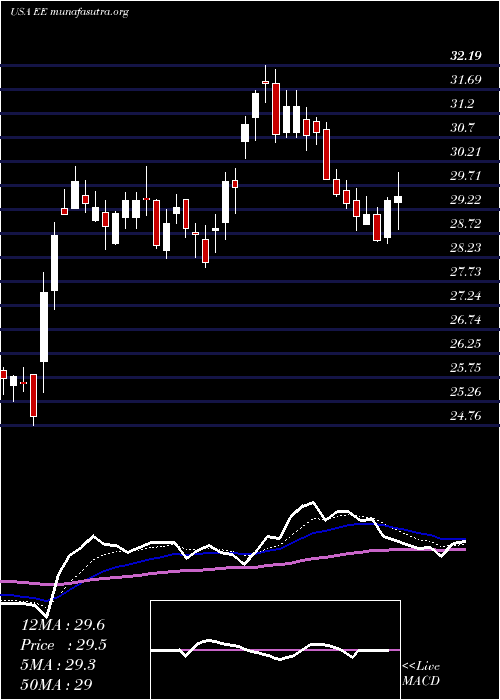
Task: Click the 27.73 price axis label
Action: point(466,272)
